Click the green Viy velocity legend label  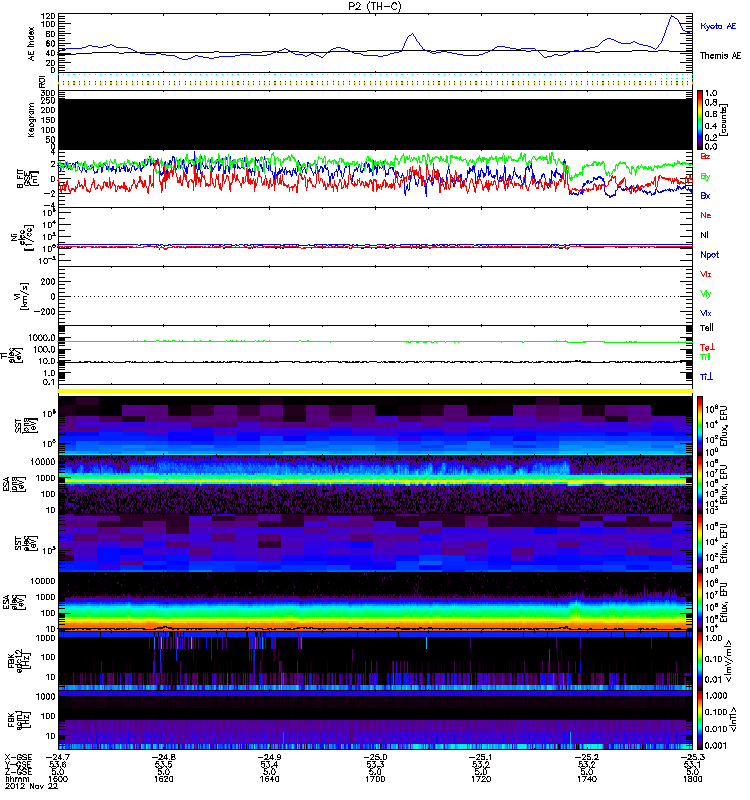[x=705, y=294]
